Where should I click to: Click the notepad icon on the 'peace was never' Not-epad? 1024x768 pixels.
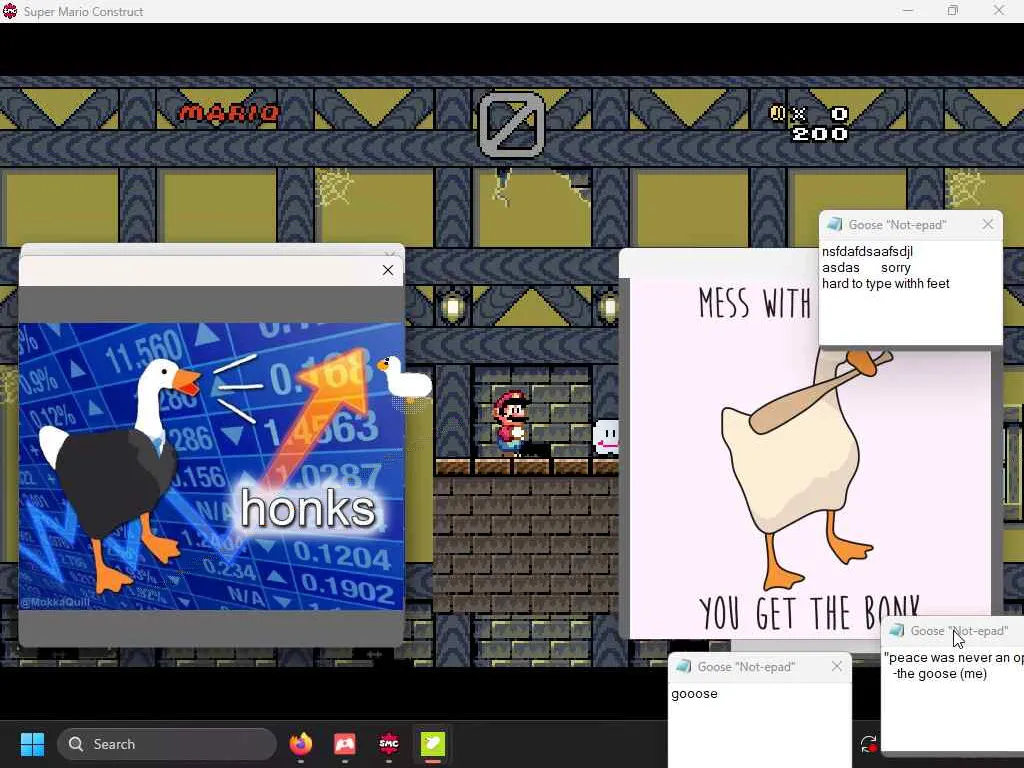coord(897,630)
